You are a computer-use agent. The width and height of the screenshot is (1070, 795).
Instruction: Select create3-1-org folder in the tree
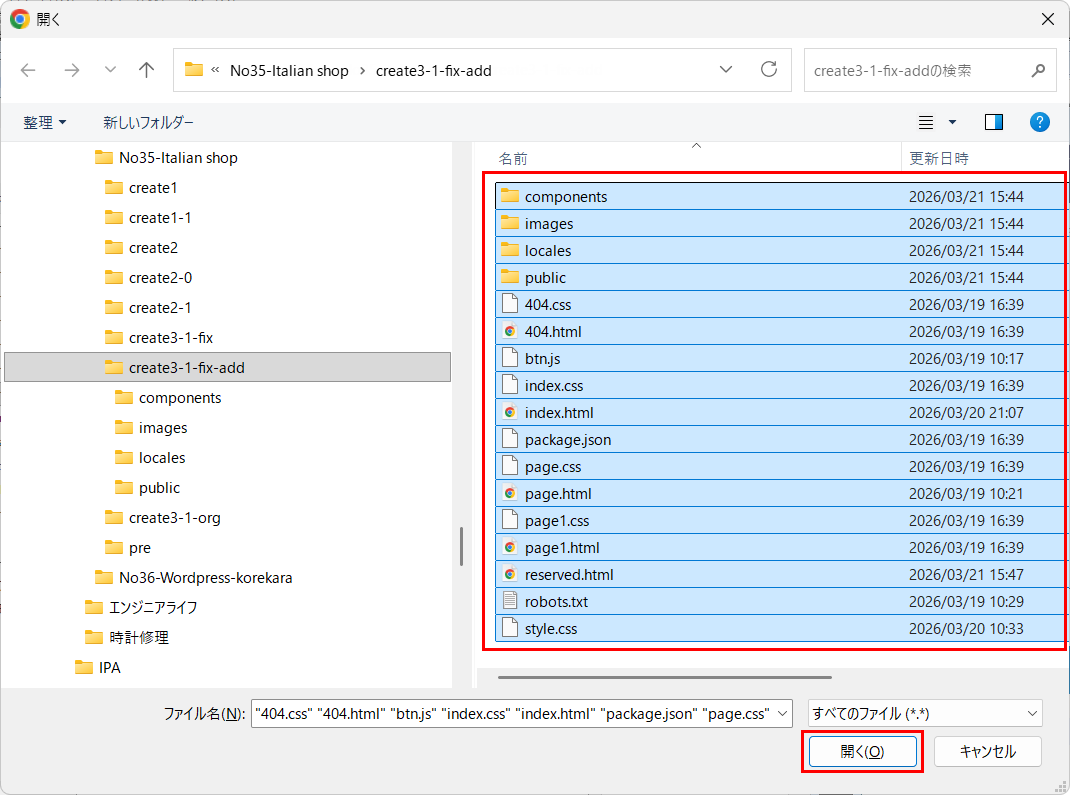pyautogui.click(x=174, y=517)
